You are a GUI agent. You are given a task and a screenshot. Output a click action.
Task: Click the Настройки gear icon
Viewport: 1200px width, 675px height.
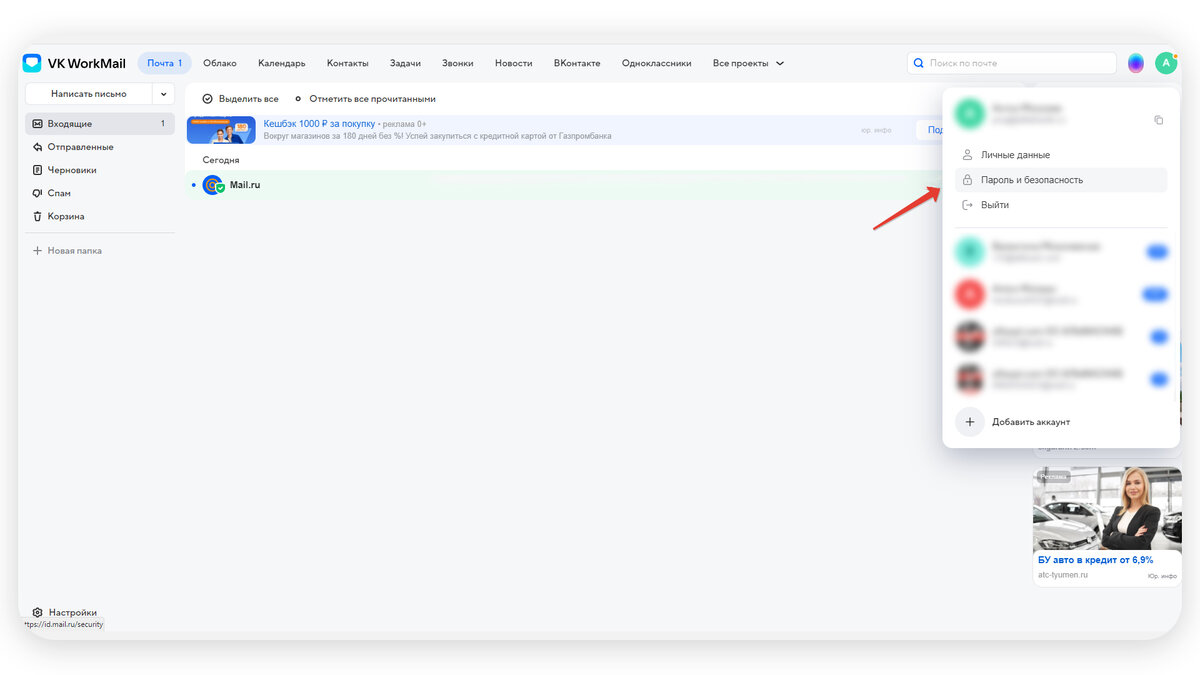tap(37, 612)
